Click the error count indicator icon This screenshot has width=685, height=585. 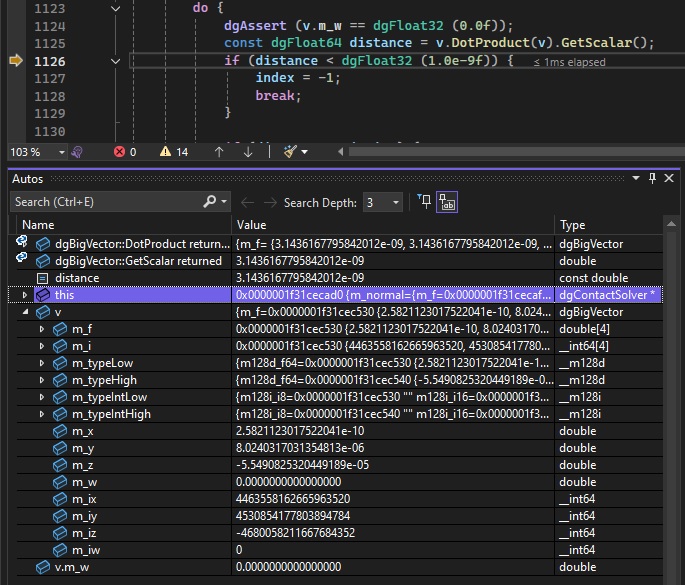[119, 152]
